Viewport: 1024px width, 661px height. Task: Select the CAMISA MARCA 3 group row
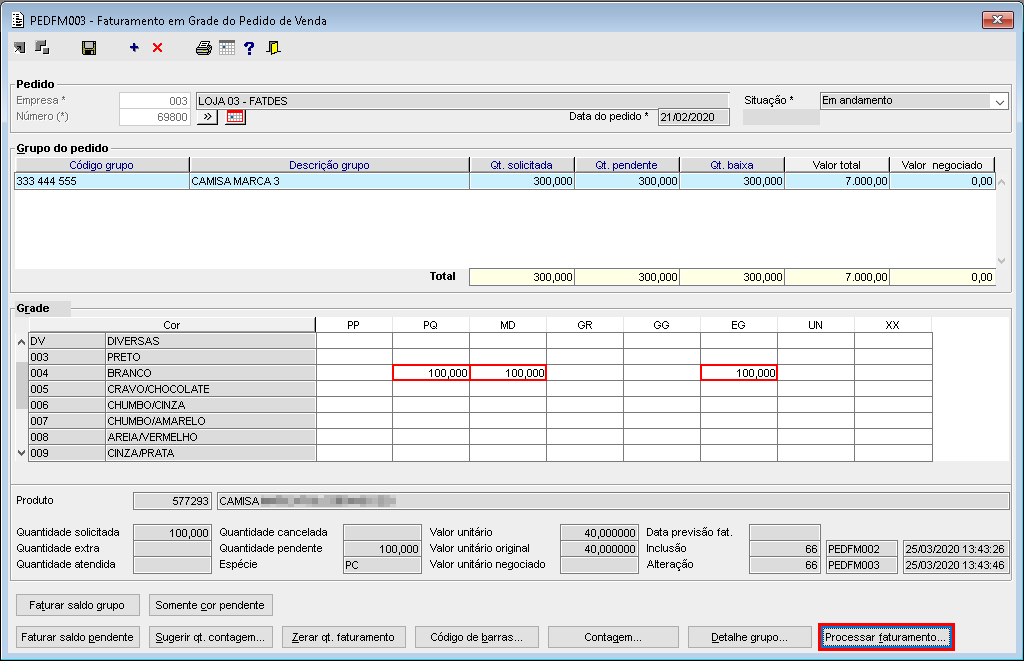pos(328,182)
